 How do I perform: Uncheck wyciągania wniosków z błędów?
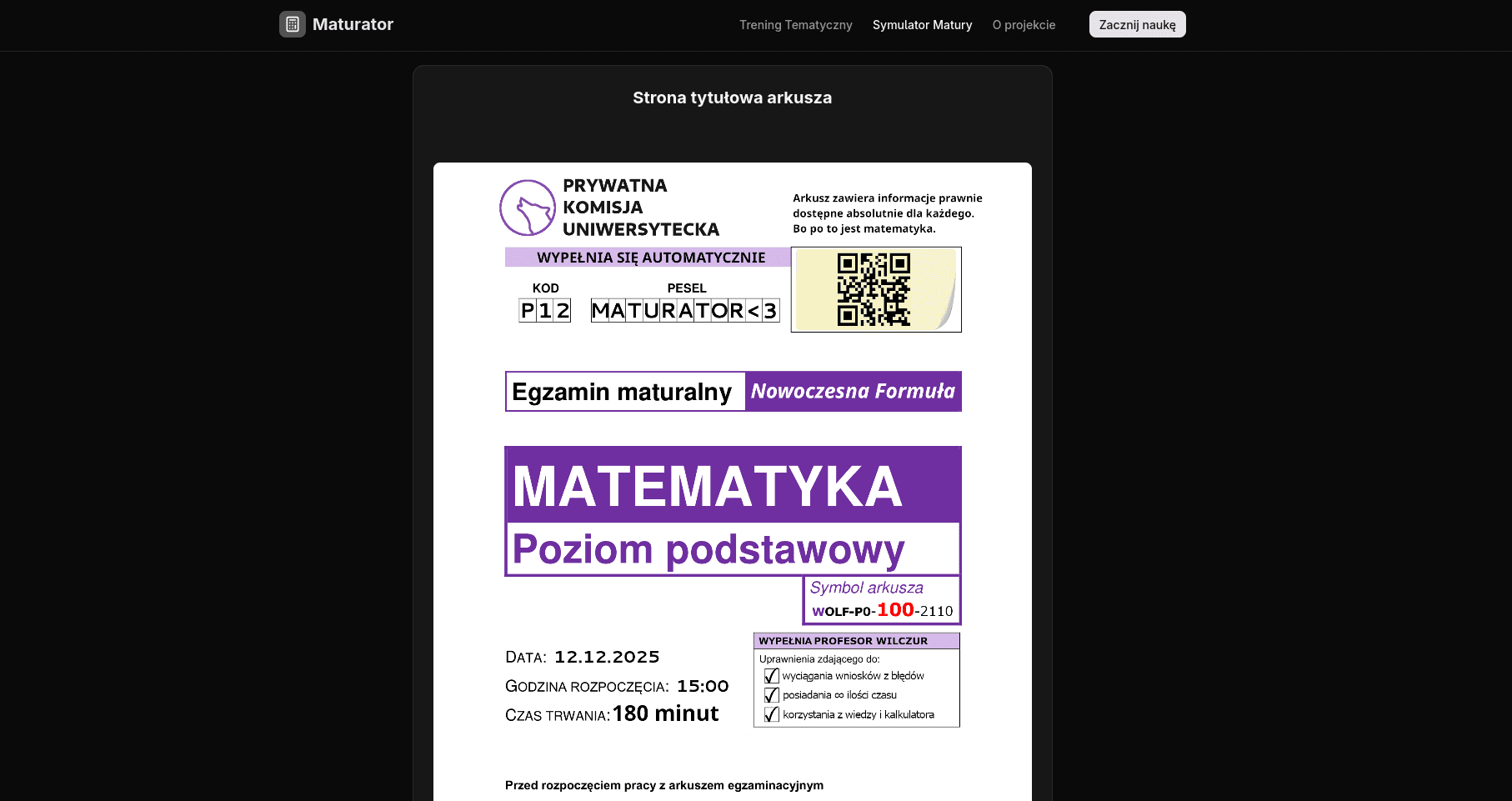[x=770, y=676]
